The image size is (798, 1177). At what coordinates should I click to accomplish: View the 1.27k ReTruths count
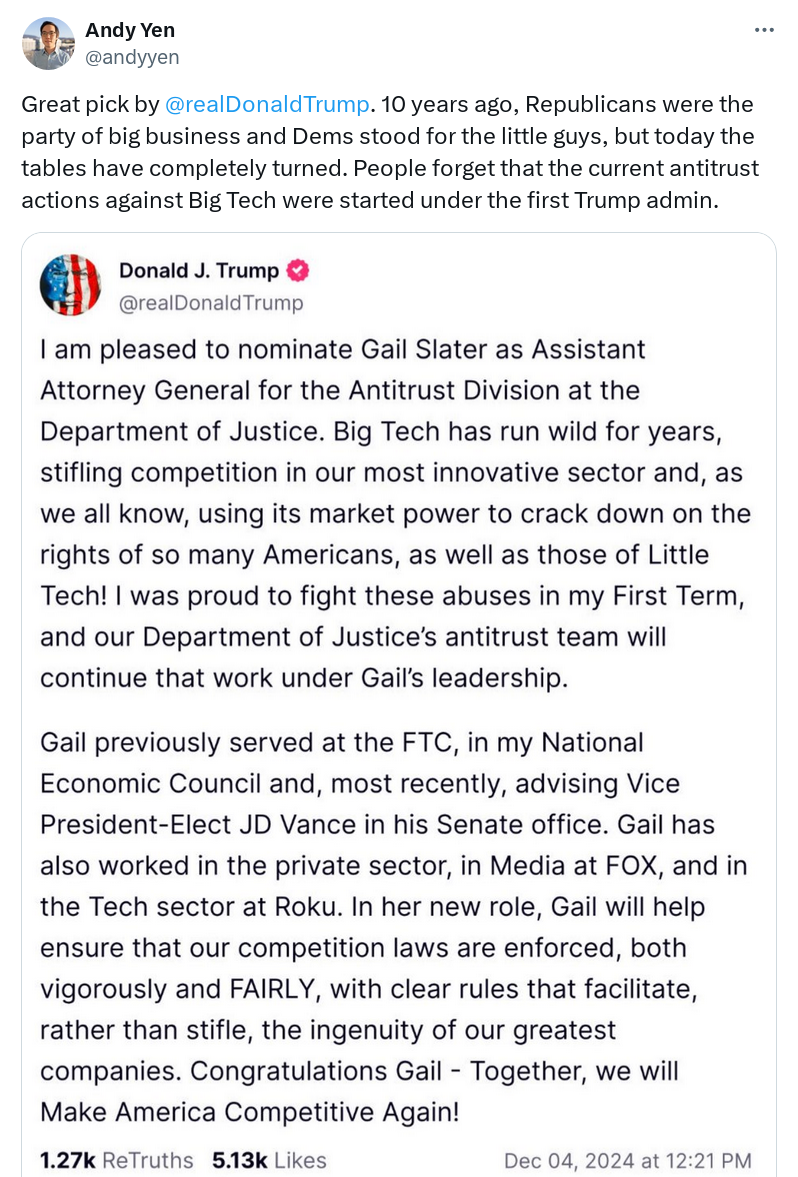[x=116, y=1160]
